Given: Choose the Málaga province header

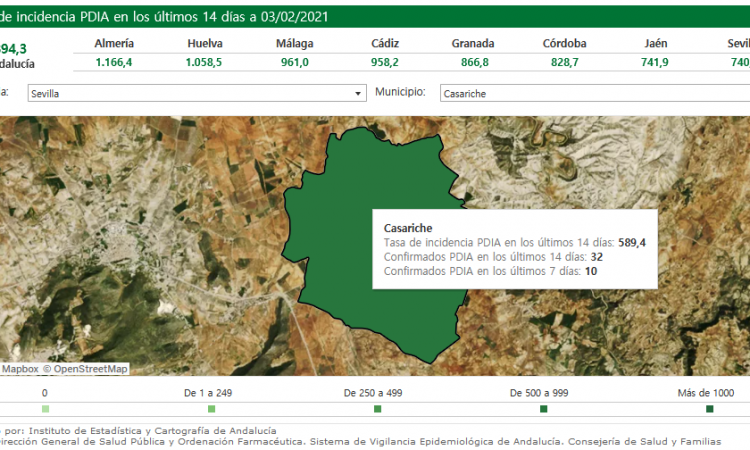Looking at the screenshot, I should tap(295, 44).
